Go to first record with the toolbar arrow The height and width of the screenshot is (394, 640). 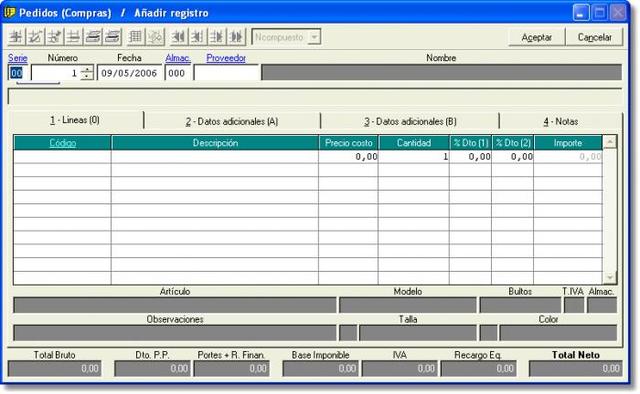178,37
